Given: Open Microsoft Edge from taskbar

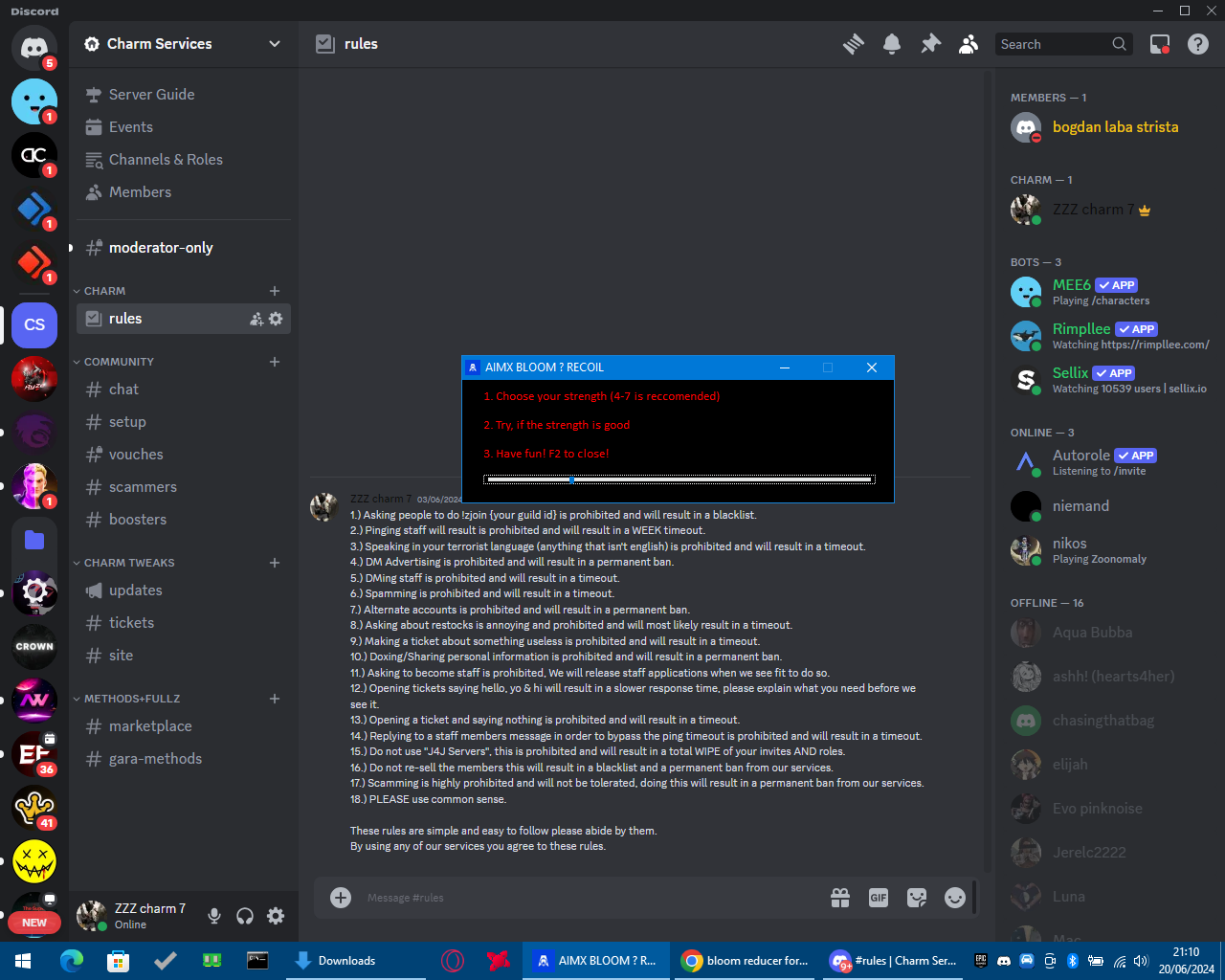Looking at the screenshot, I should [x=72, y=961].
